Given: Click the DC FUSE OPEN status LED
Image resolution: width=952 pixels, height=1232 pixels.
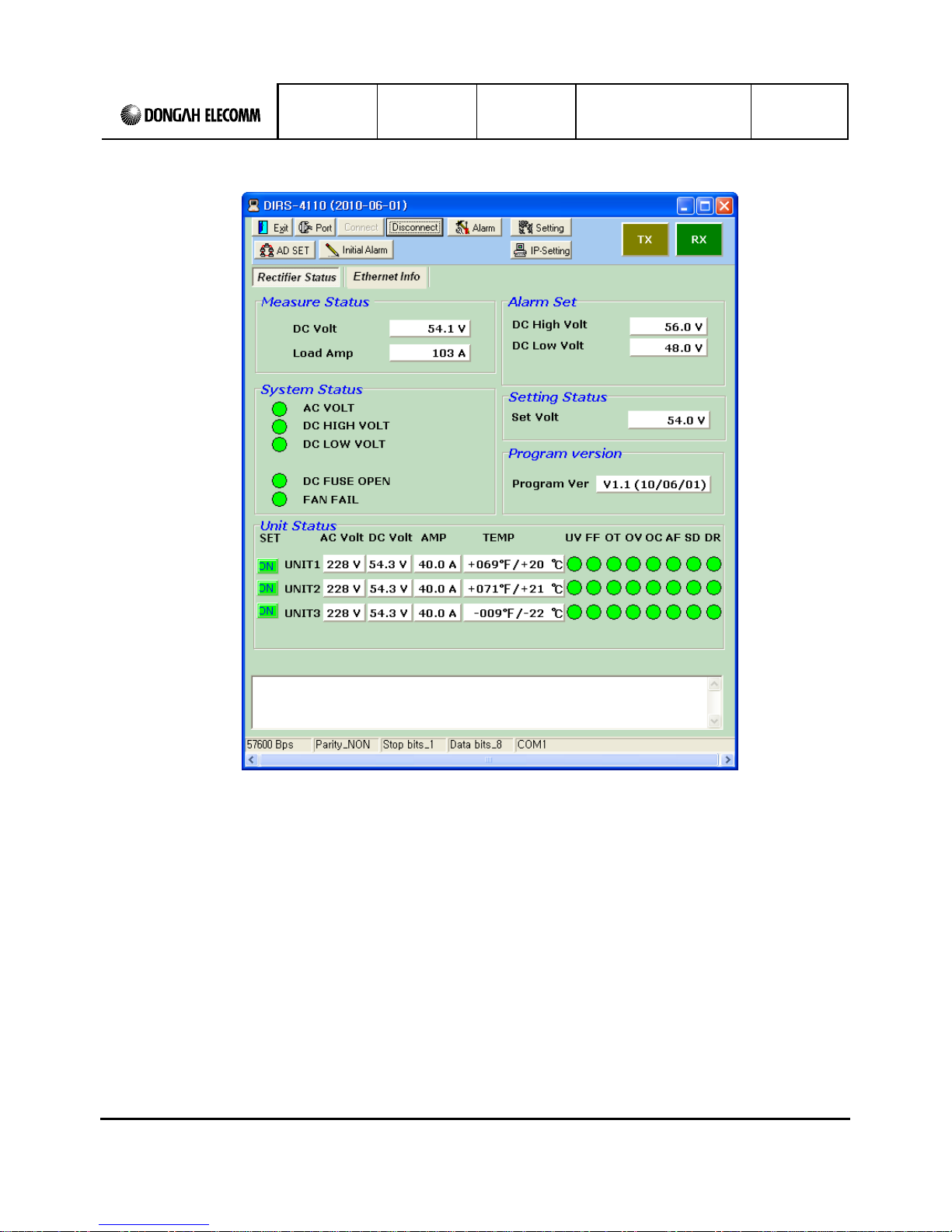Looking at the screenshot, I should coord(280,481).
